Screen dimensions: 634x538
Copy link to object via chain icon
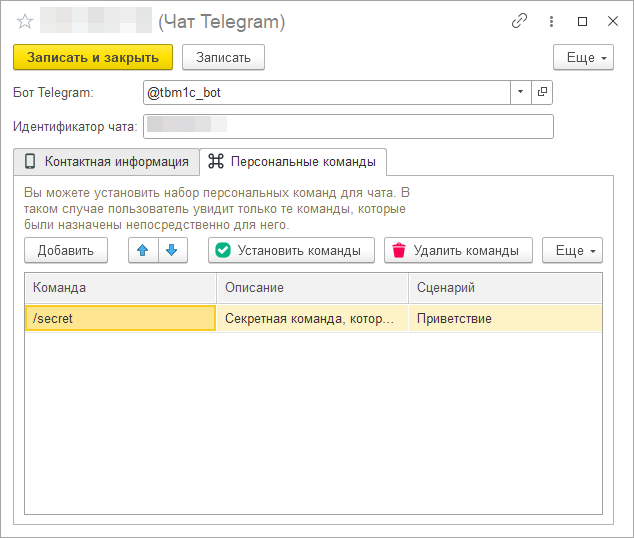click(x=520, y=21)
